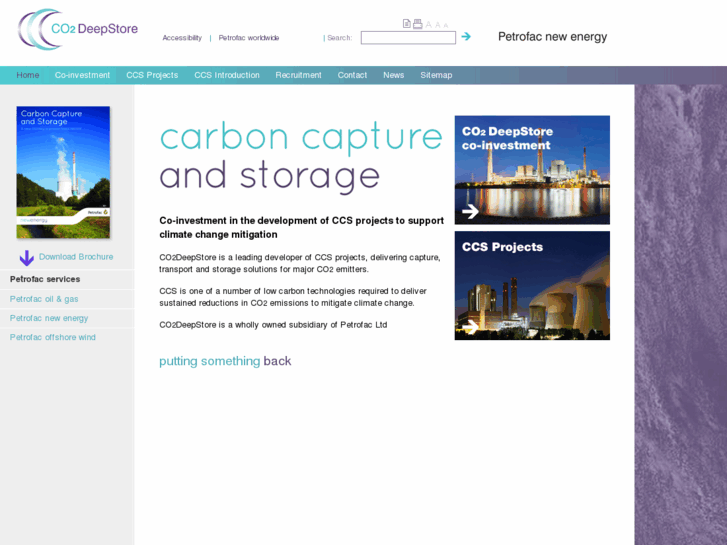Click the text-only page document icon
727x545 pixels.
pyautogui.click(x=407, y=24)
